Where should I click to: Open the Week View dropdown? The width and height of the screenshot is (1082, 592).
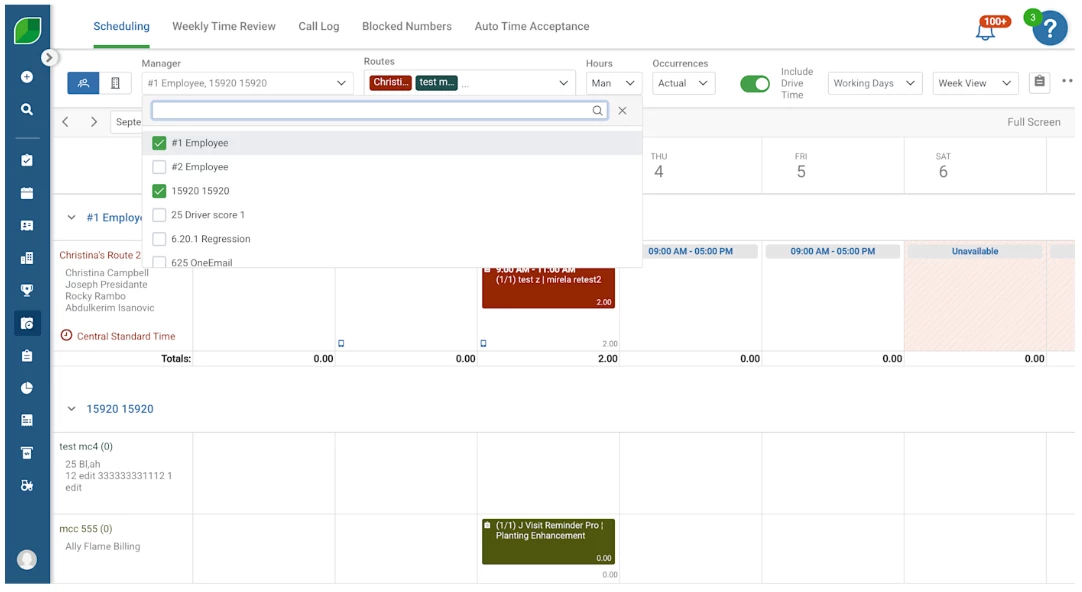click(975, 83)
